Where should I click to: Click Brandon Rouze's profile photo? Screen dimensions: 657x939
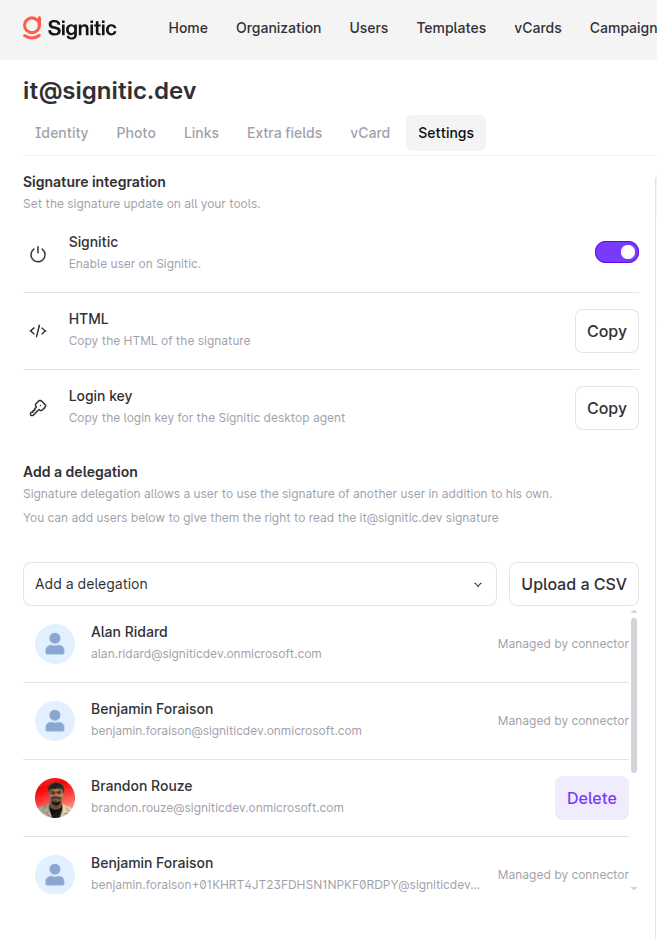coord(55,798)
